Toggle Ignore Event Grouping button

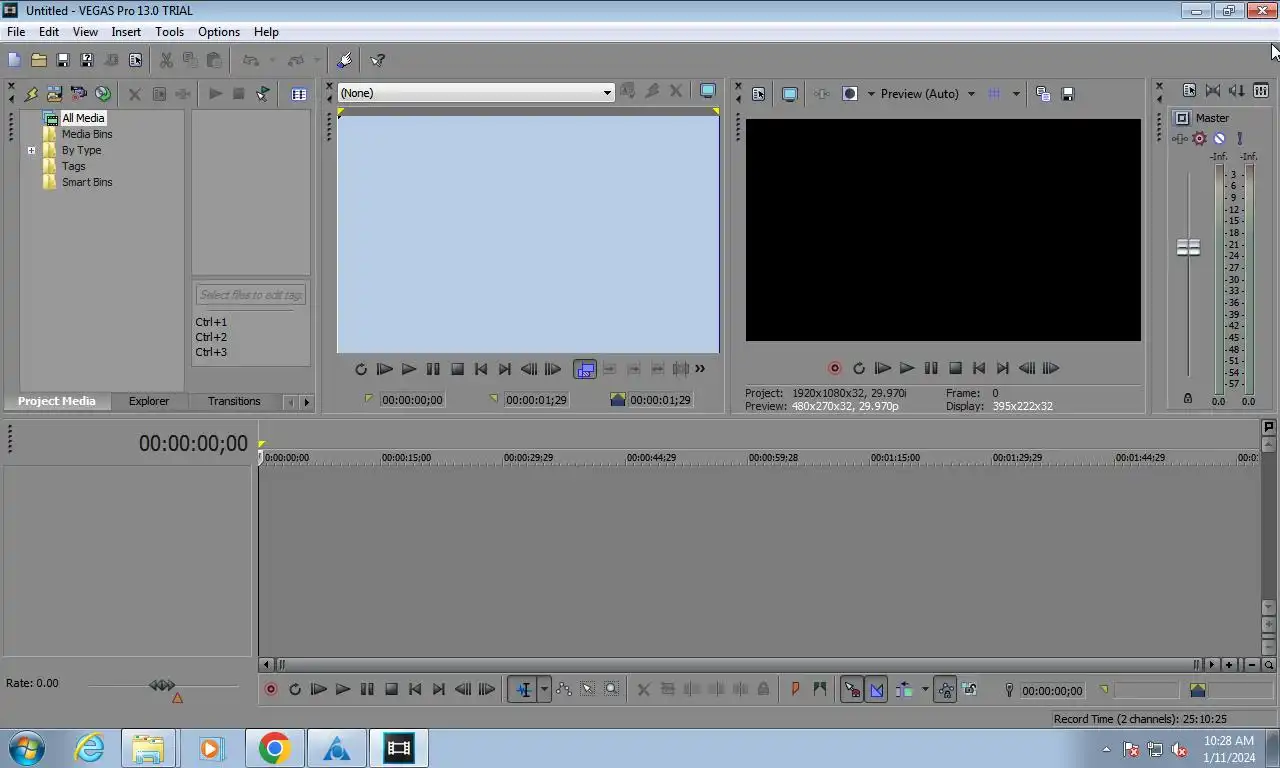969,690
